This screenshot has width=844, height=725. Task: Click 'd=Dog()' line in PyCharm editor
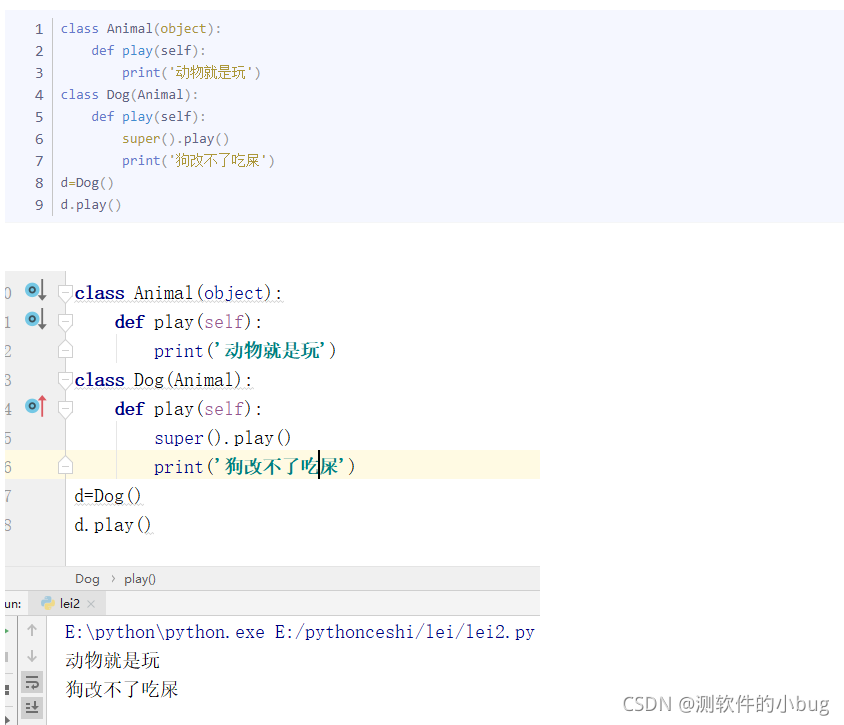(x=108, y=496)
